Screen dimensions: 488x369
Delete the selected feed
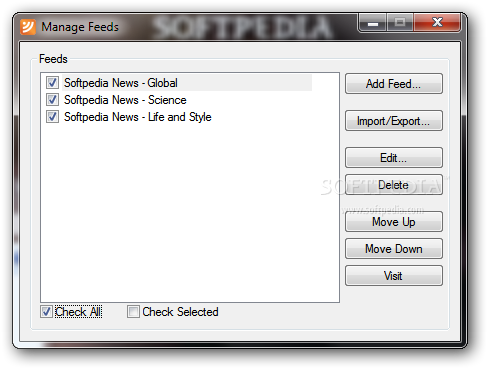[x=394, y=185]
